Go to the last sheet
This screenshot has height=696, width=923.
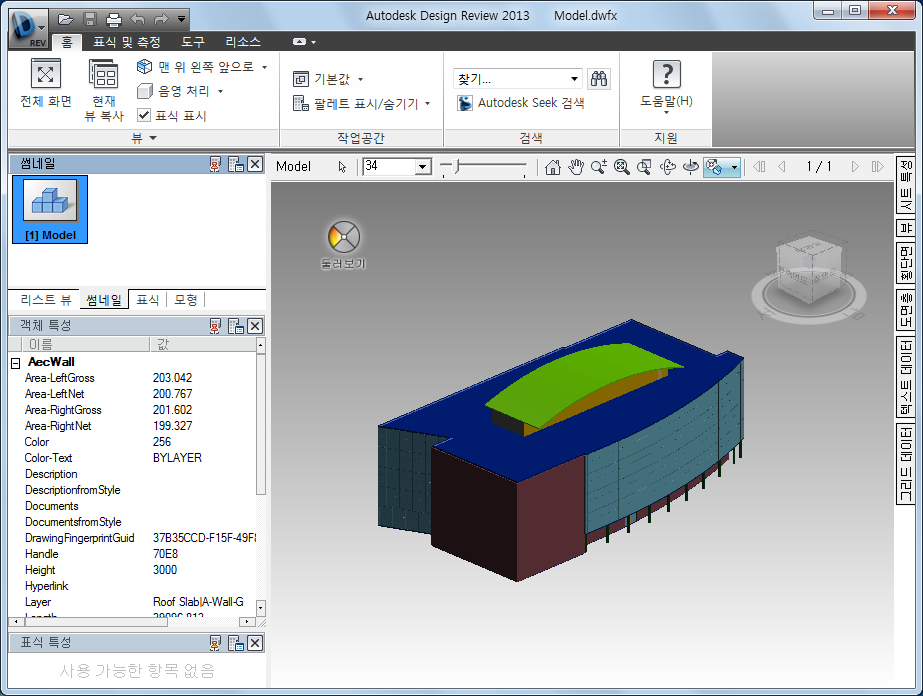pos(878,167)
